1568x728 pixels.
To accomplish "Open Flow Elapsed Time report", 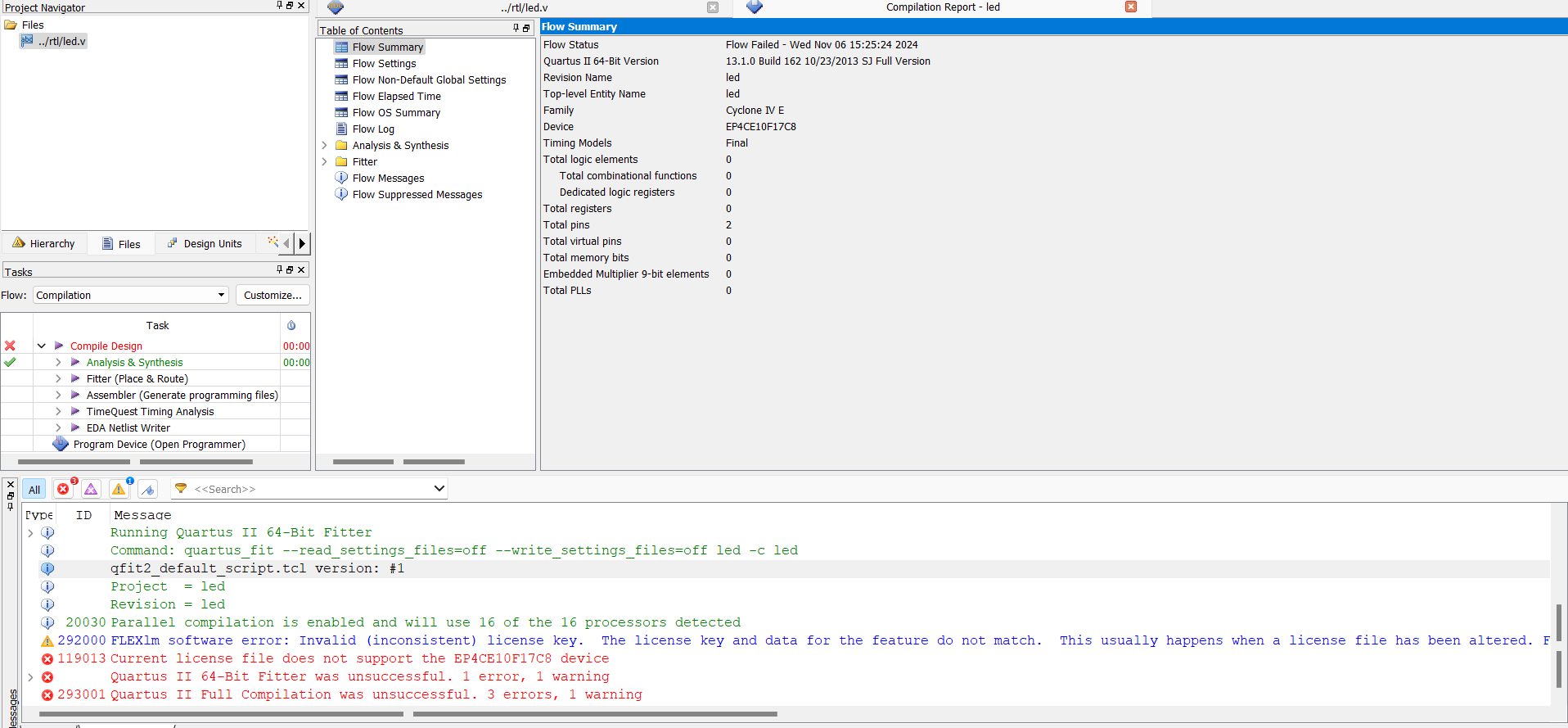I will 396,96.
